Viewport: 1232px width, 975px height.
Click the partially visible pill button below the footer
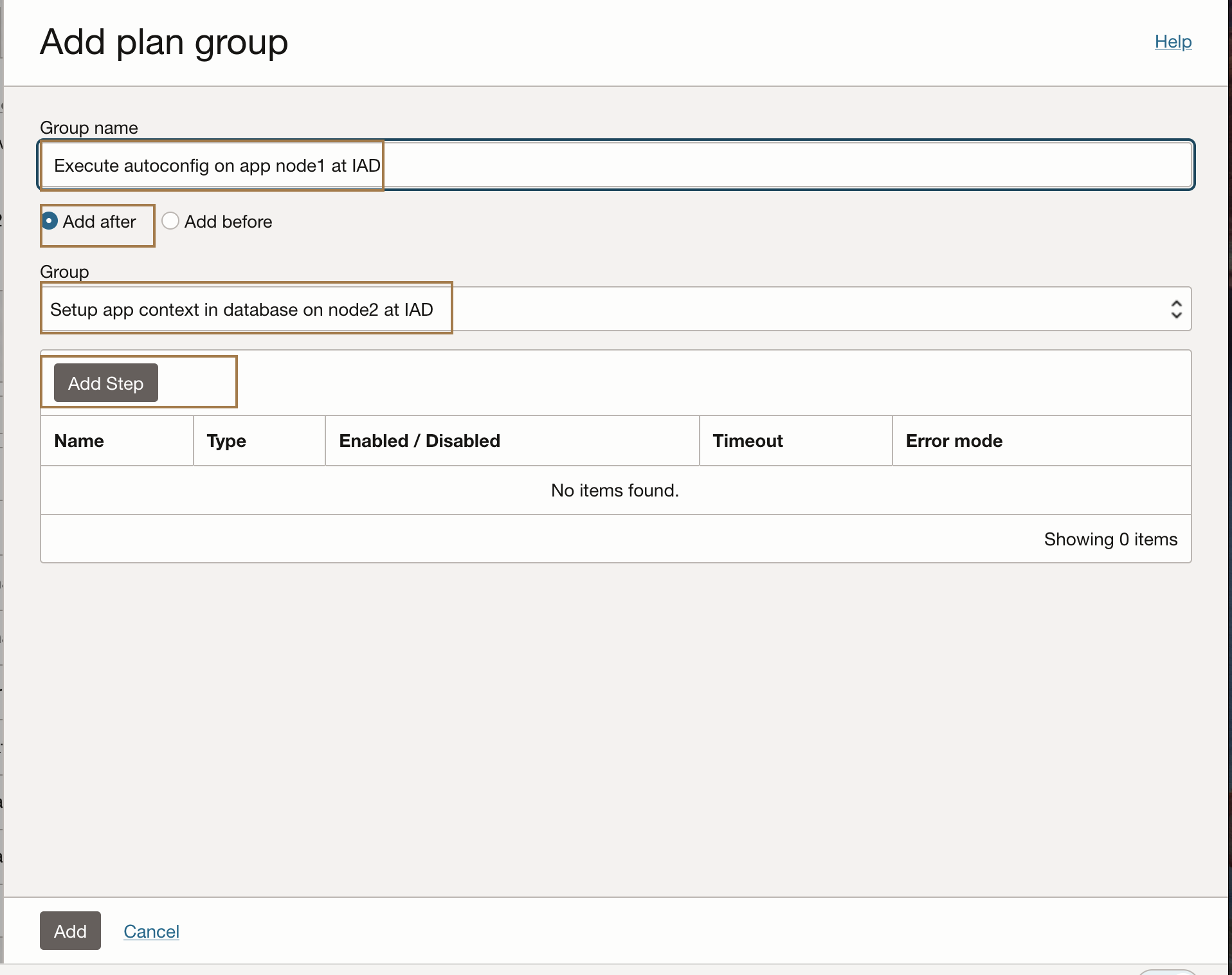pos(1167,972)
